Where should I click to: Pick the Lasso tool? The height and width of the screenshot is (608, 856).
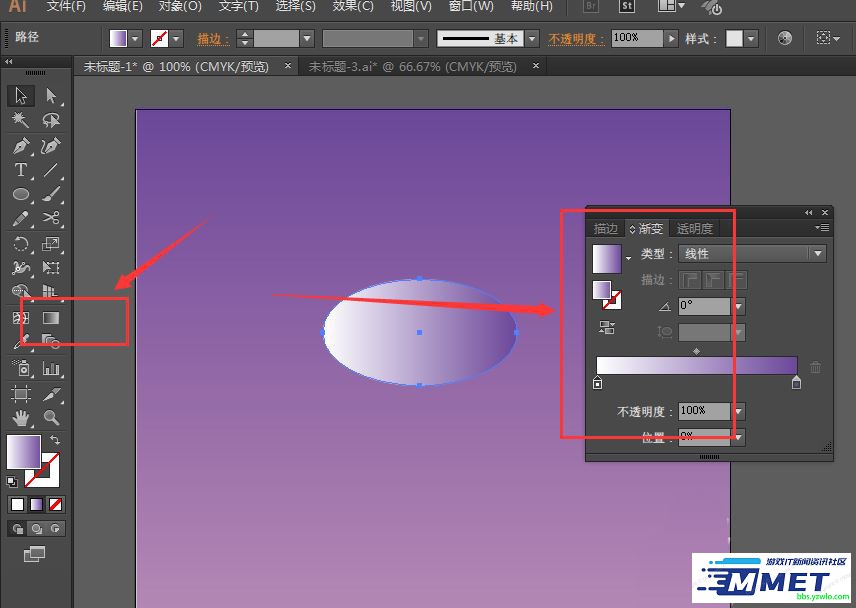pos(51,120)
